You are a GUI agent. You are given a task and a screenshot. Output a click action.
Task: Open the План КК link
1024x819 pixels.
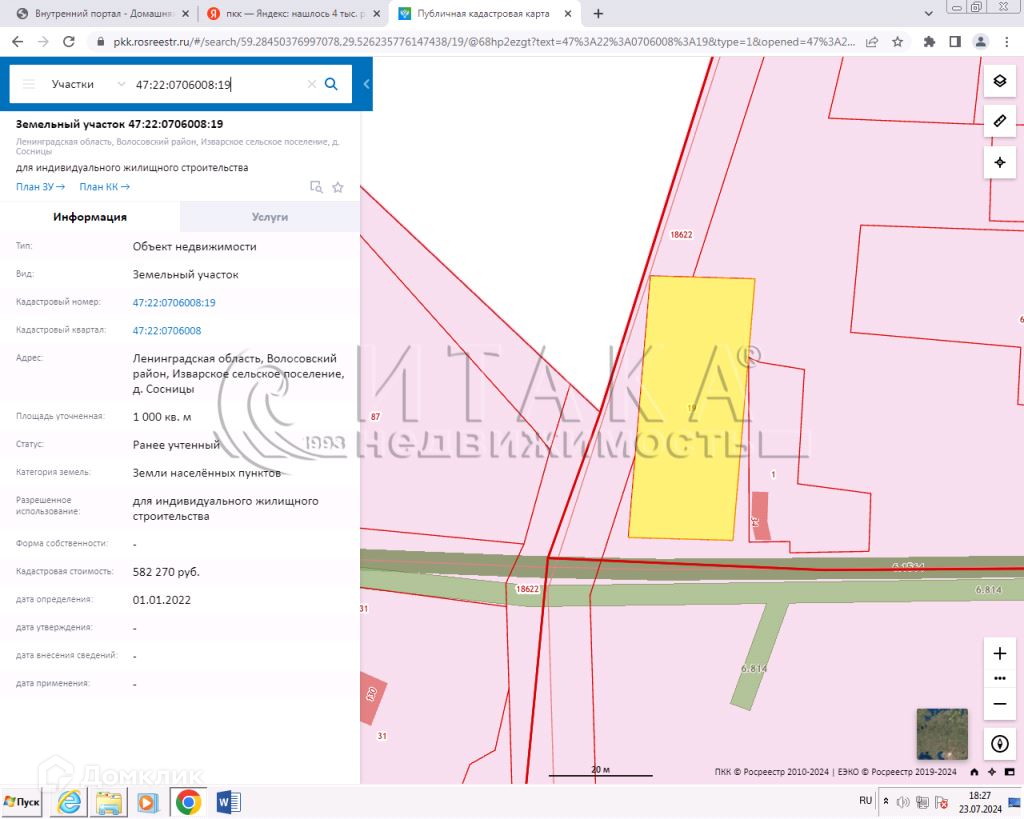(x=104, y=187)
